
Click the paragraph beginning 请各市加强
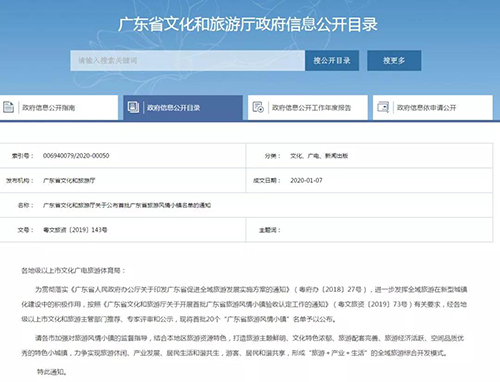point(243,345)
